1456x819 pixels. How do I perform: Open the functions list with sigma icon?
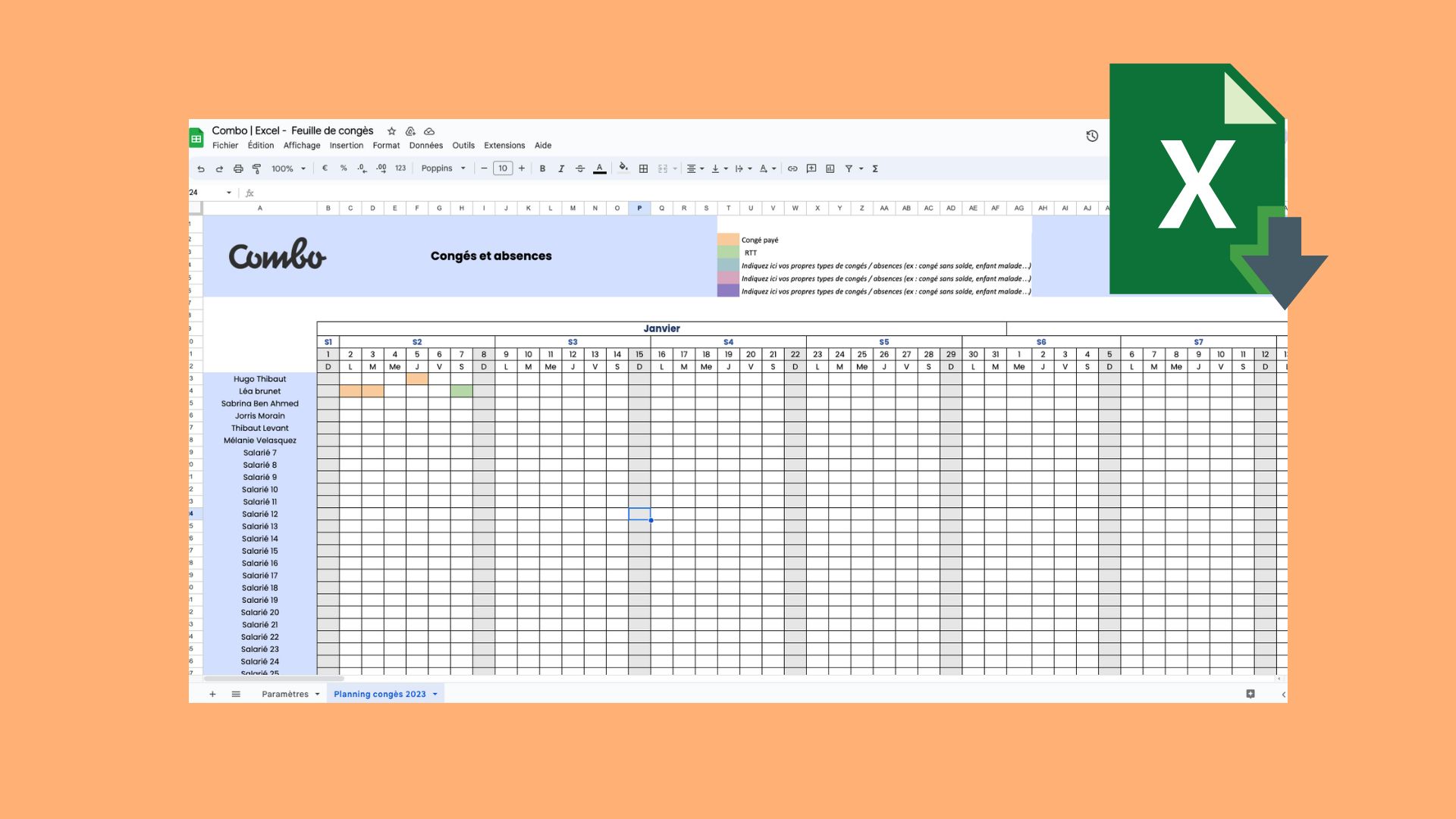point(874,168)
